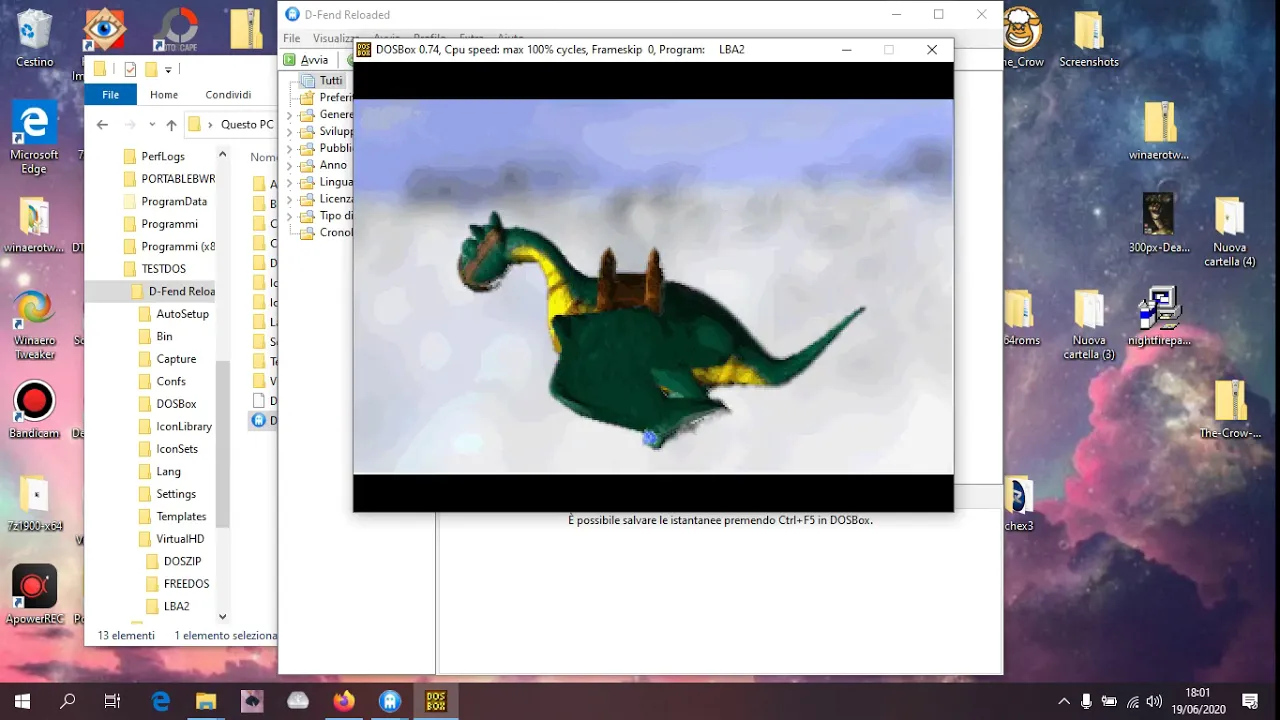Click Explorer's back navigation arrow
Screen dimensions: 1280x720
coord(102,125)
